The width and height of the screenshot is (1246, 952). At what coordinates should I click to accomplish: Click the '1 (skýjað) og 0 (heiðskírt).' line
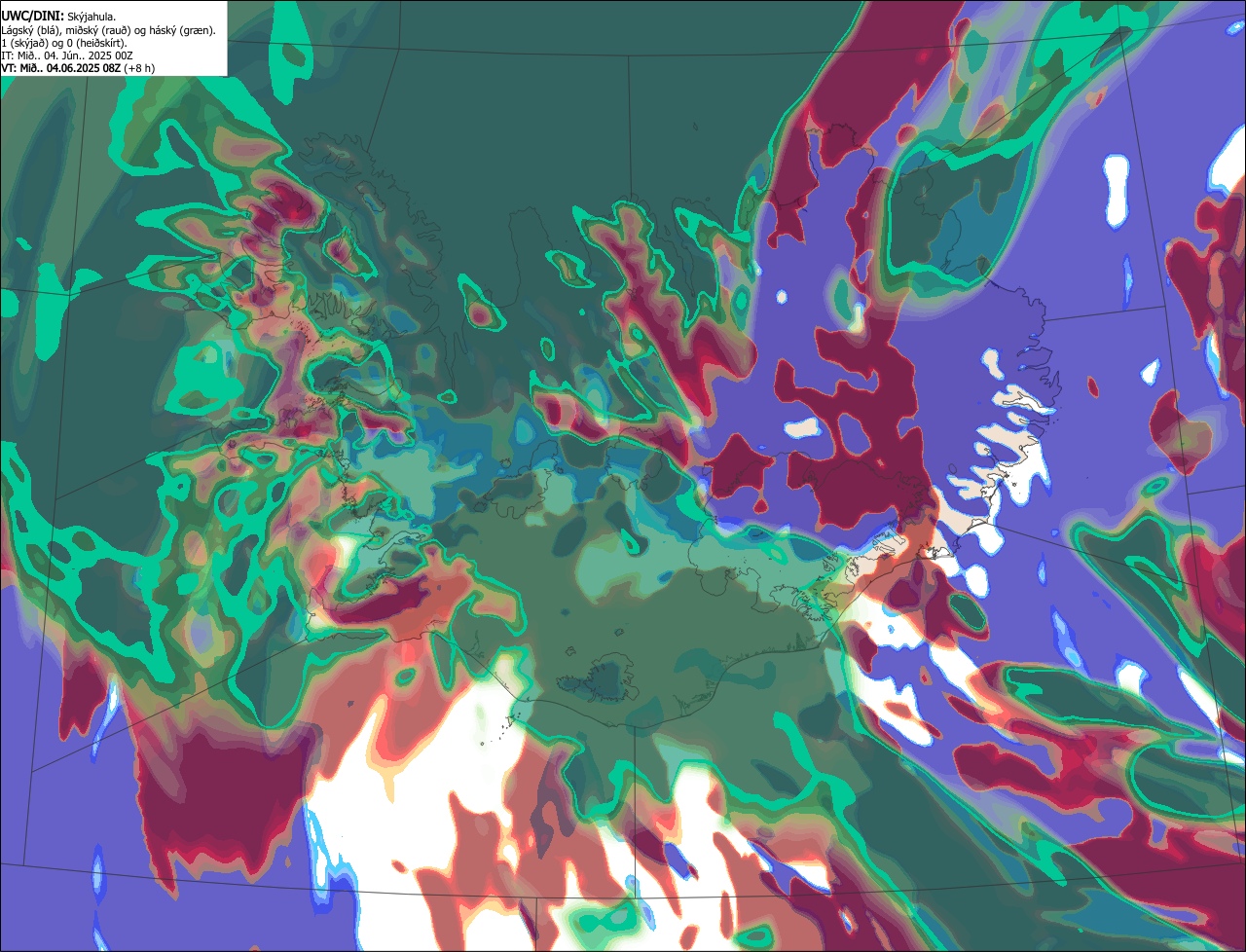(64, 43)
